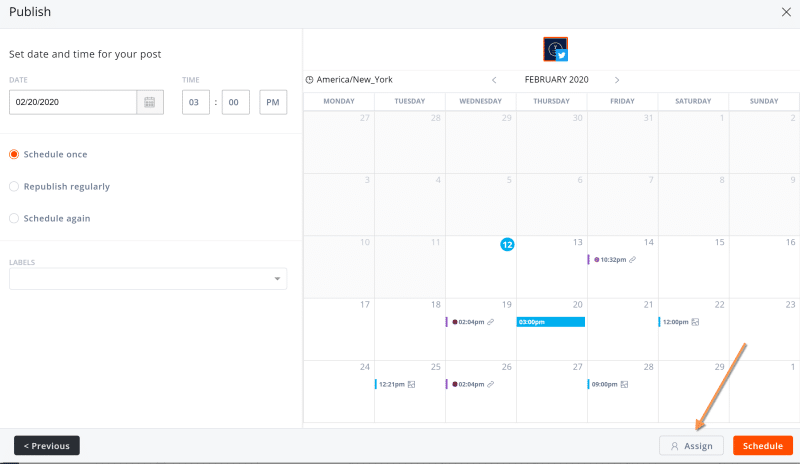Click the FEBRUARY 2020 month title
Viewport: 800px width, 464px height.
[x=556, y=80]
